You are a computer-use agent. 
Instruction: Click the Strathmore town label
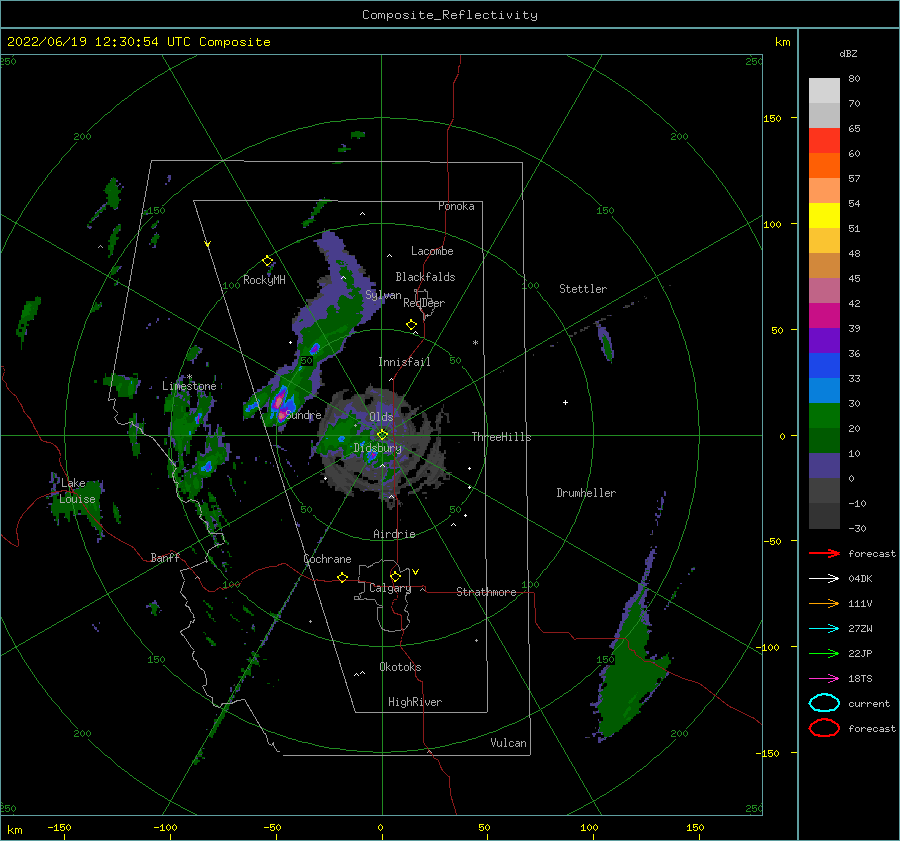pyautogui.click(x=486, y=592)
